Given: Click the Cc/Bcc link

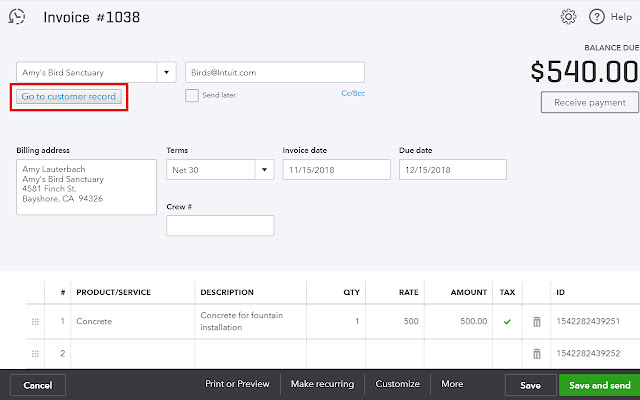Looking at the screenshot, I should pyautogui.click(x=352, y=96).
